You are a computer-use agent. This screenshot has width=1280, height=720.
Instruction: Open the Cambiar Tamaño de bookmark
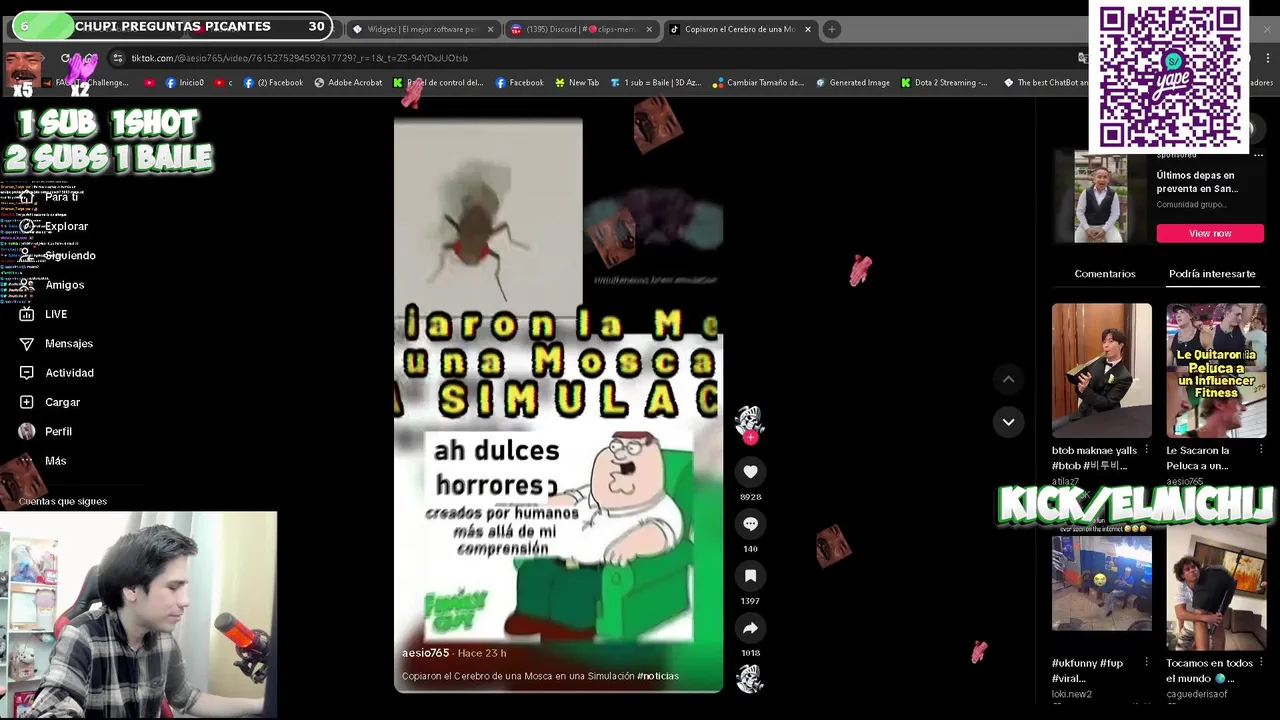click(758, 83)
